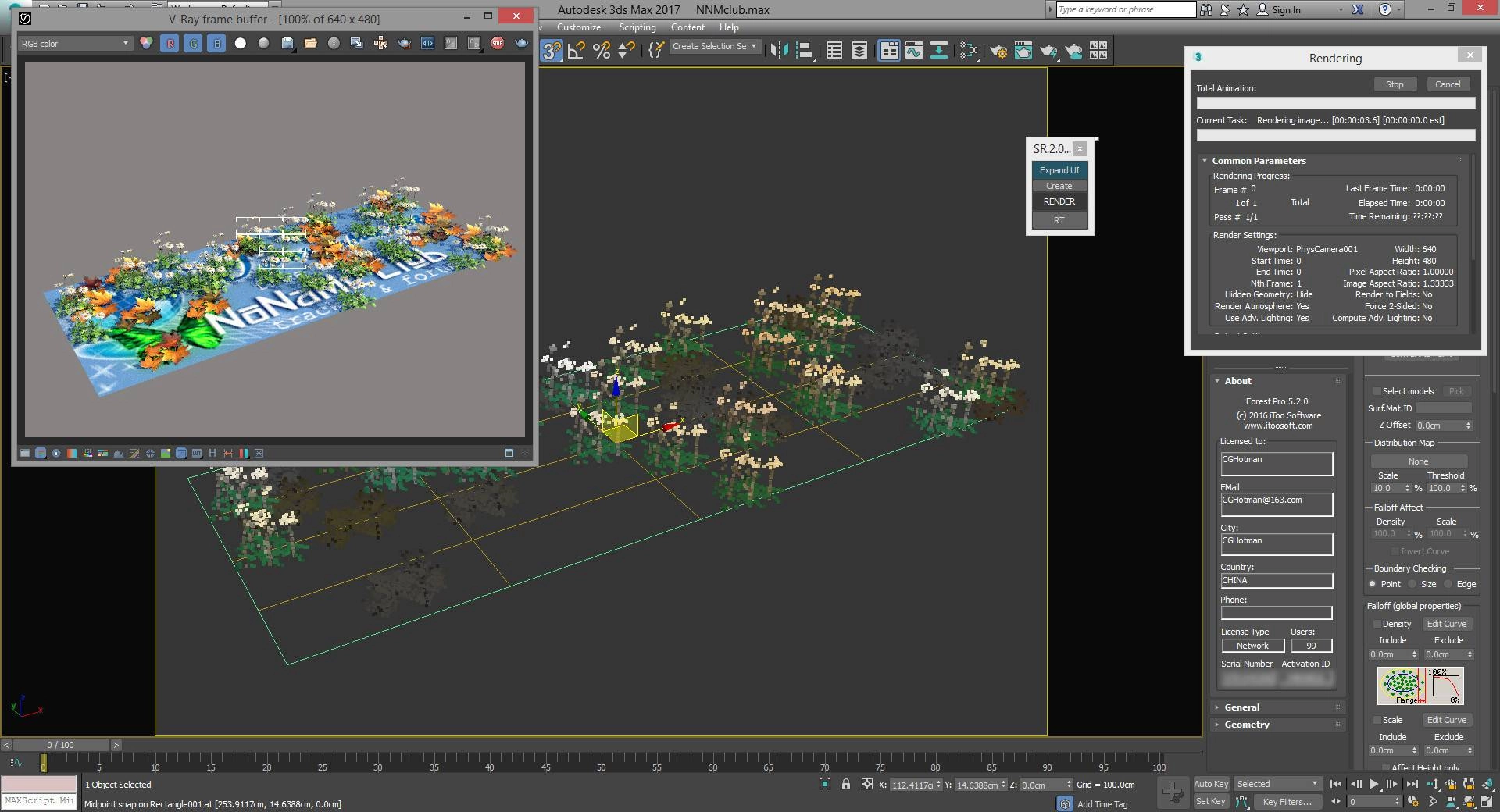The height and width of the screenshot is (812, 1500).
Task: Click the Align tool icon
Action: [804, 51]
